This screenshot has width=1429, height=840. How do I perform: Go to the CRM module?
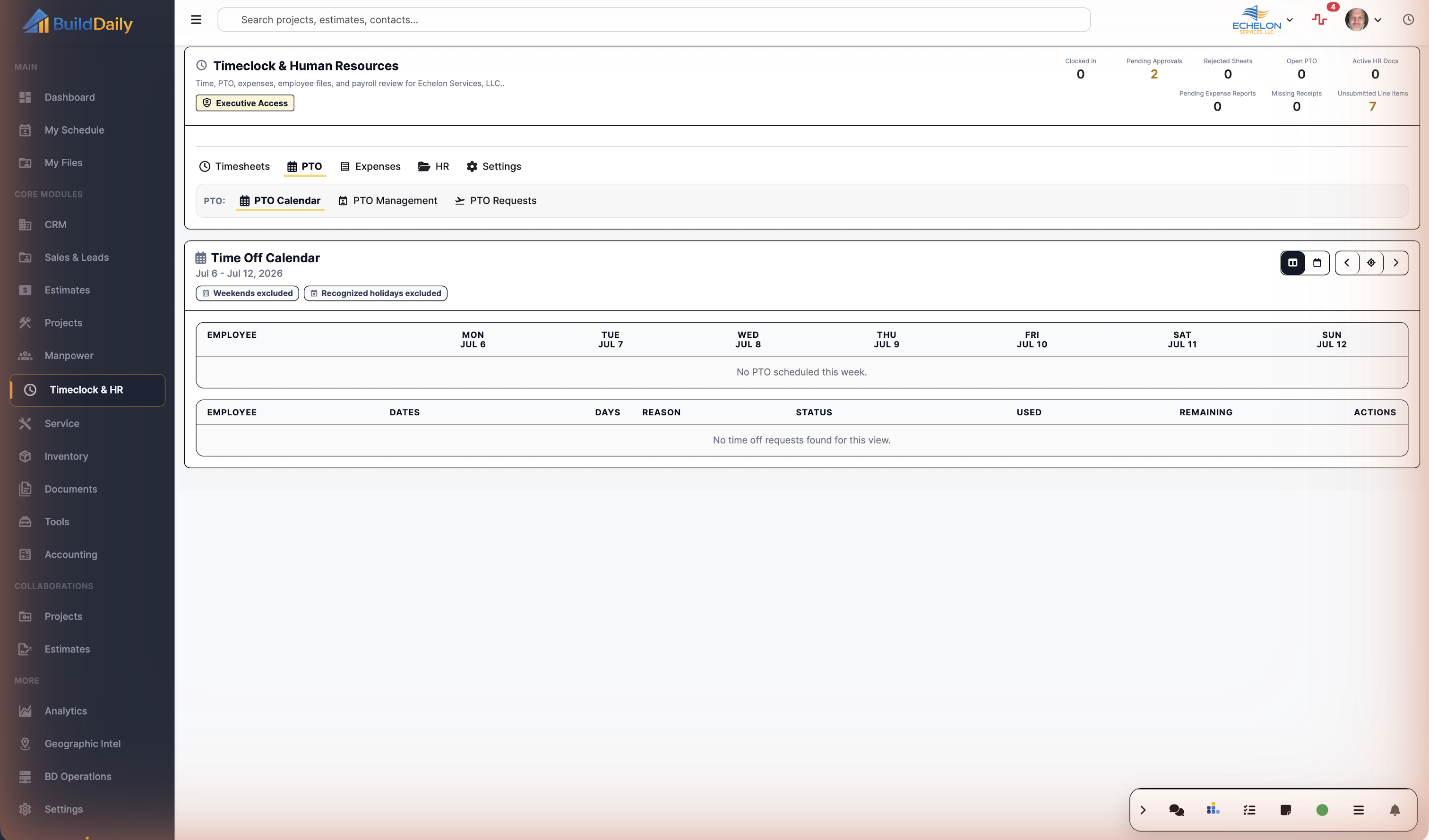coord(87,224)
